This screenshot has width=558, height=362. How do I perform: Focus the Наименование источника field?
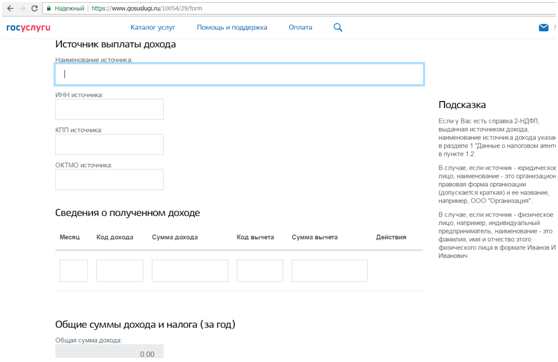[x=239, y=74]
